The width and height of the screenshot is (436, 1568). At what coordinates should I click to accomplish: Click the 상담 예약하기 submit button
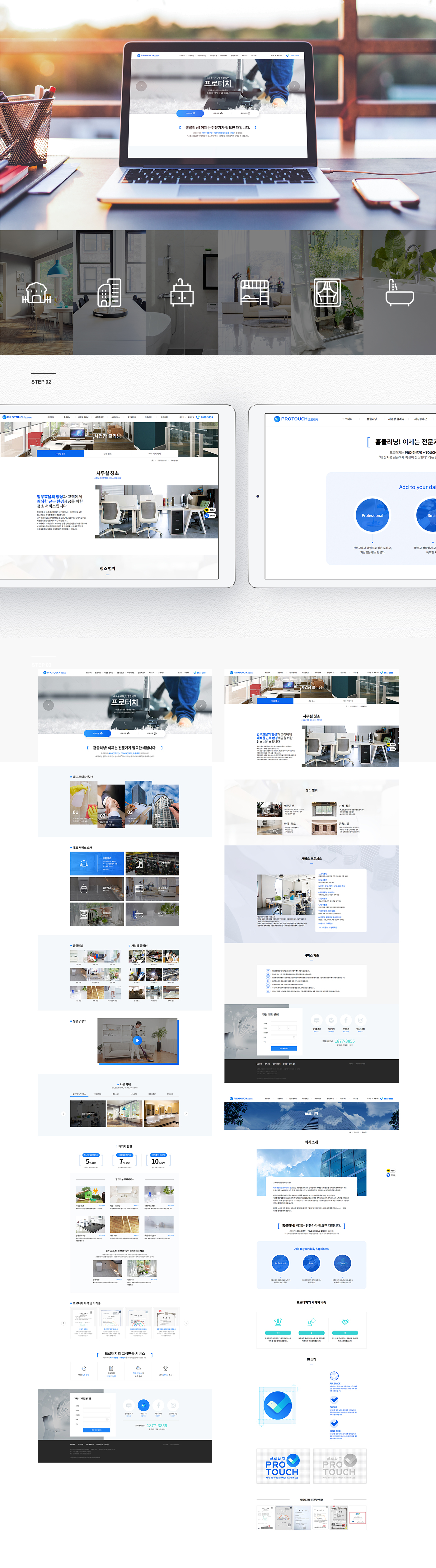click(x=97, y=1430)
